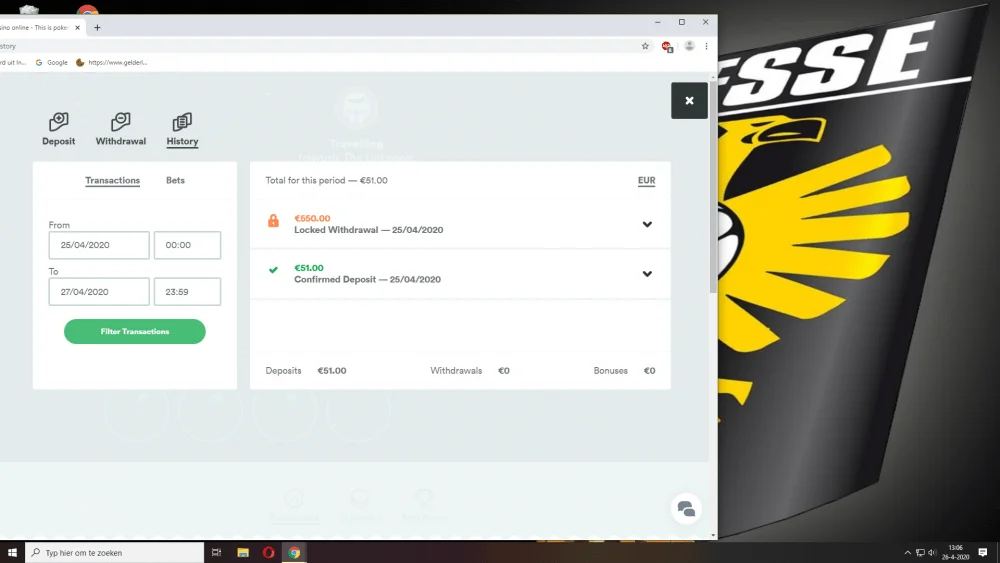The image size is (1000, 563).
Task: Open the red browser extension icon
Action: [667, 47]
